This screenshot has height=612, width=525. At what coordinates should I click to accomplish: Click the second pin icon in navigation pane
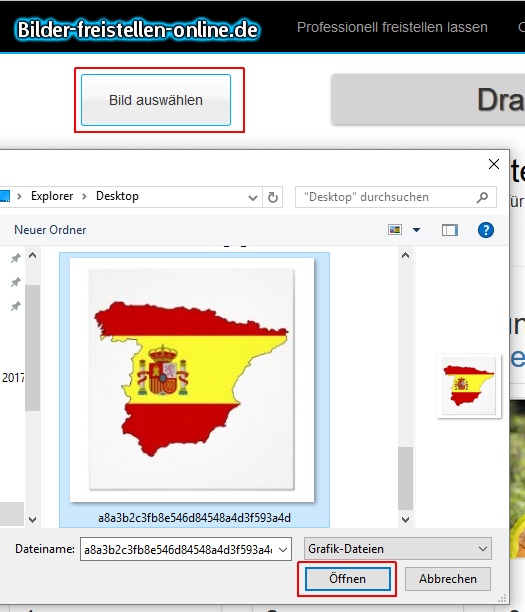point(16,282)
